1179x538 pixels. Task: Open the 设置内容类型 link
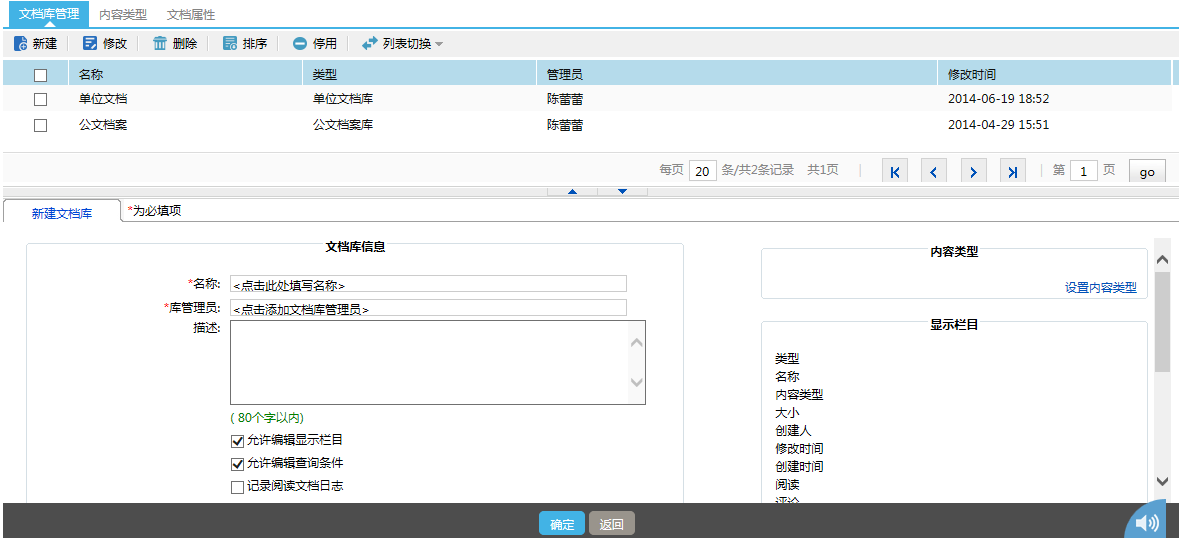pyautogui.click(x=1100, y=287)
